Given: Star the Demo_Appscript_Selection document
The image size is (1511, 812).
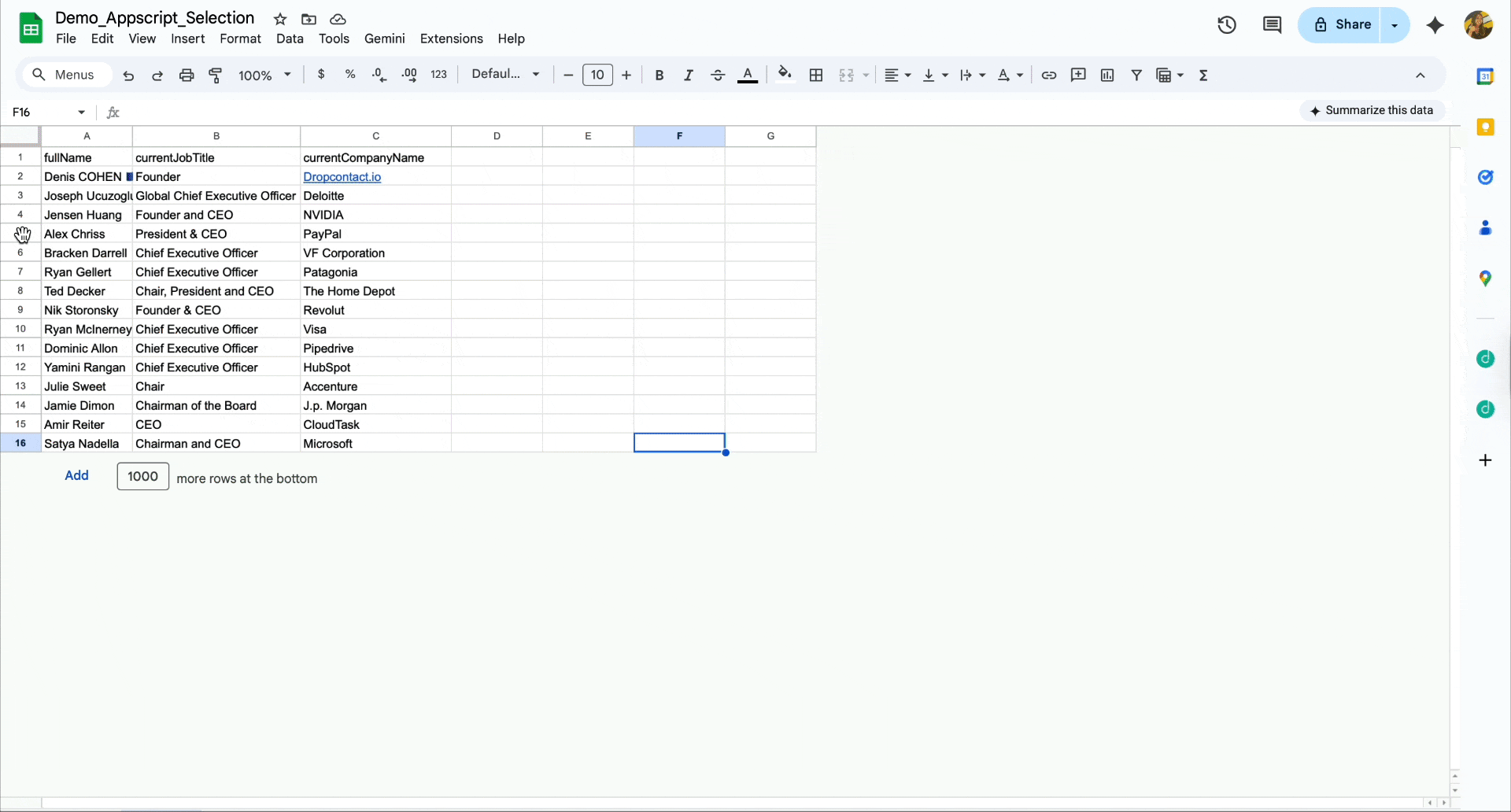Looking at the screenshot, I should point(280,19).
